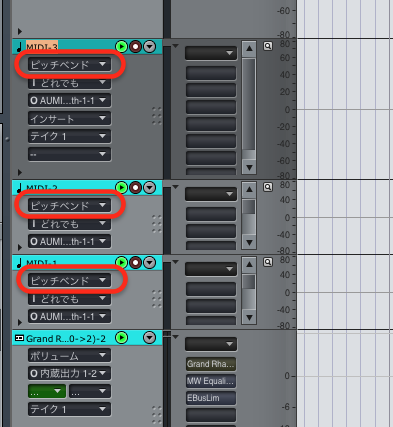
Task: Open the MW Equali... plugin insert
Action: [211, 381]
